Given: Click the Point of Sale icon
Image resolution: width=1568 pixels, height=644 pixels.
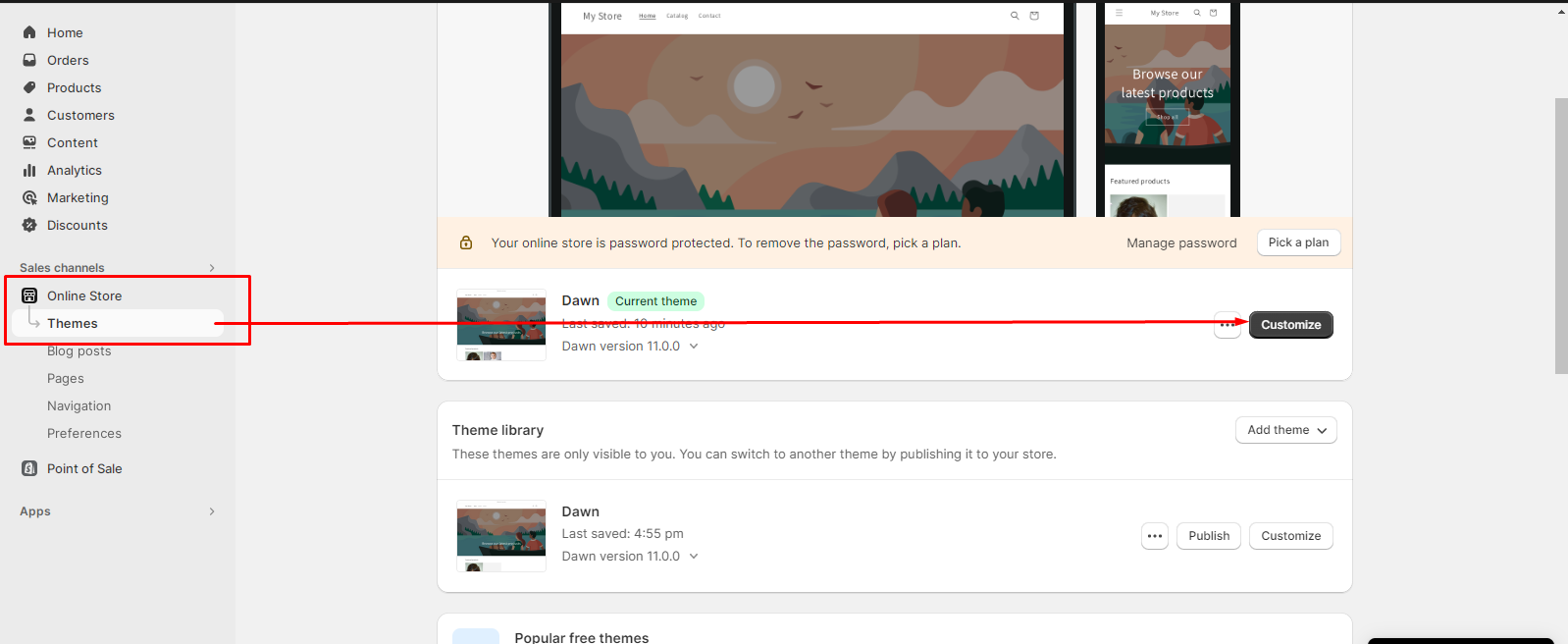Looking at the screenshot, I should (29, 468).
